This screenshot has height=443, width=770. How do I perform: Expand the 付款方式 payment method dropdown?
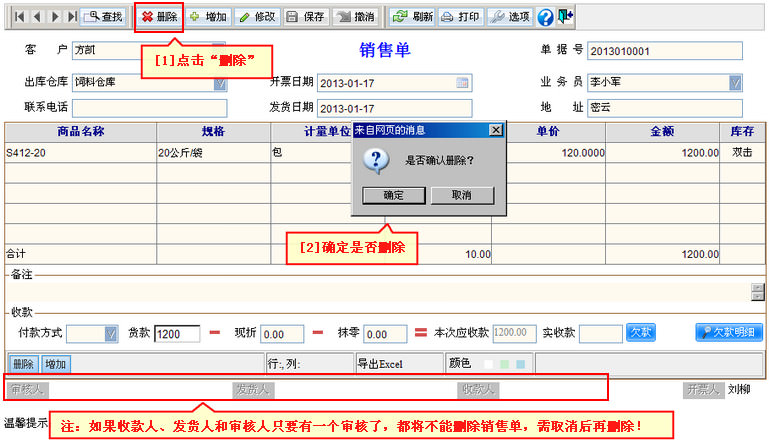[110, 333]
